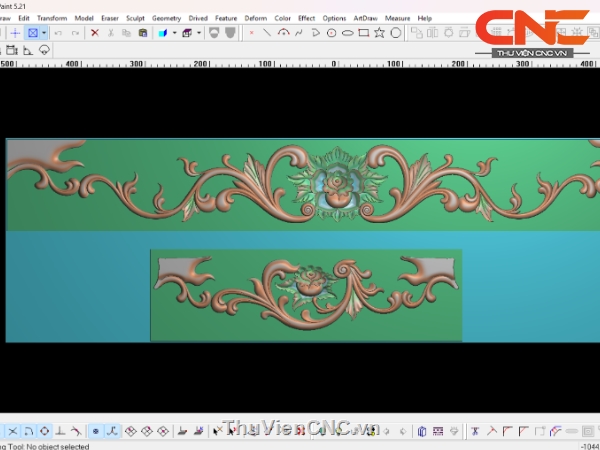Viewport: 600px width, 450px height.
Task: Pick the ellipse drawing tool
Action: (x=347, y=33)
